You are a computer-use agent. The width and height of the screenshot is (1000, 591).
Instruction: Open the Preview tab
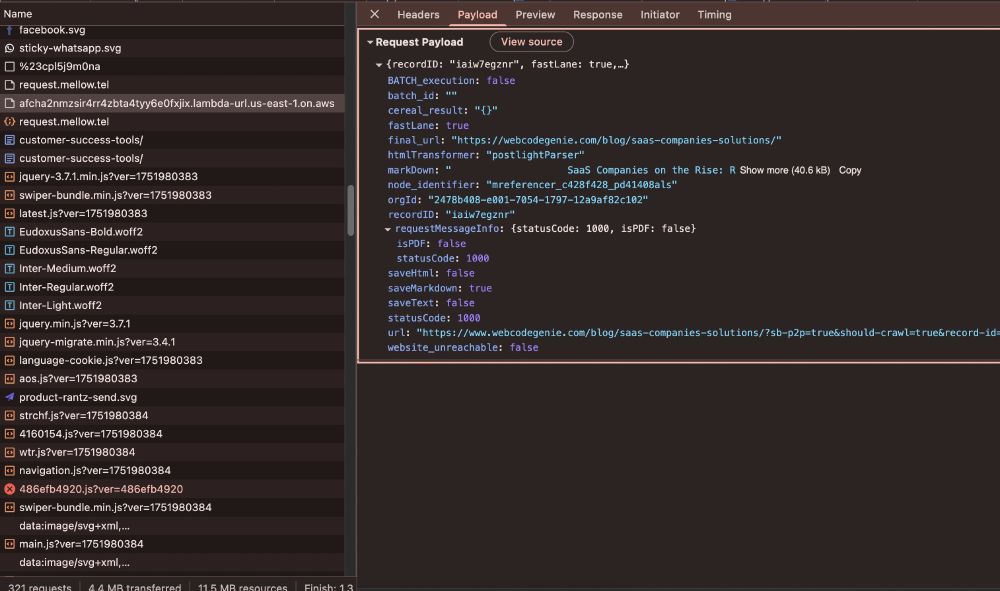[x=535, y=15]
